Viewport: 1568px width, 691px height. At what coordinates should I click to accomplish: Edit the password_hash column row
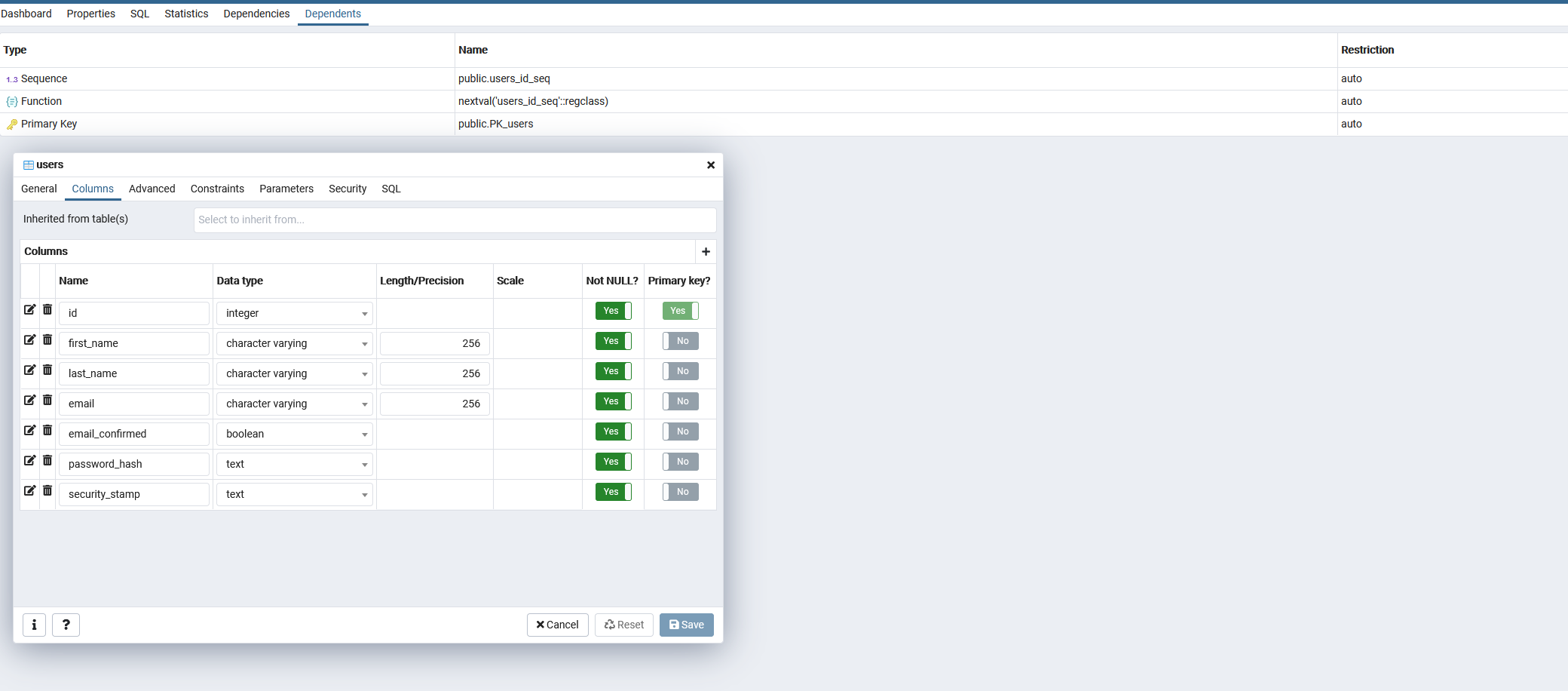(x=29, y=460)
